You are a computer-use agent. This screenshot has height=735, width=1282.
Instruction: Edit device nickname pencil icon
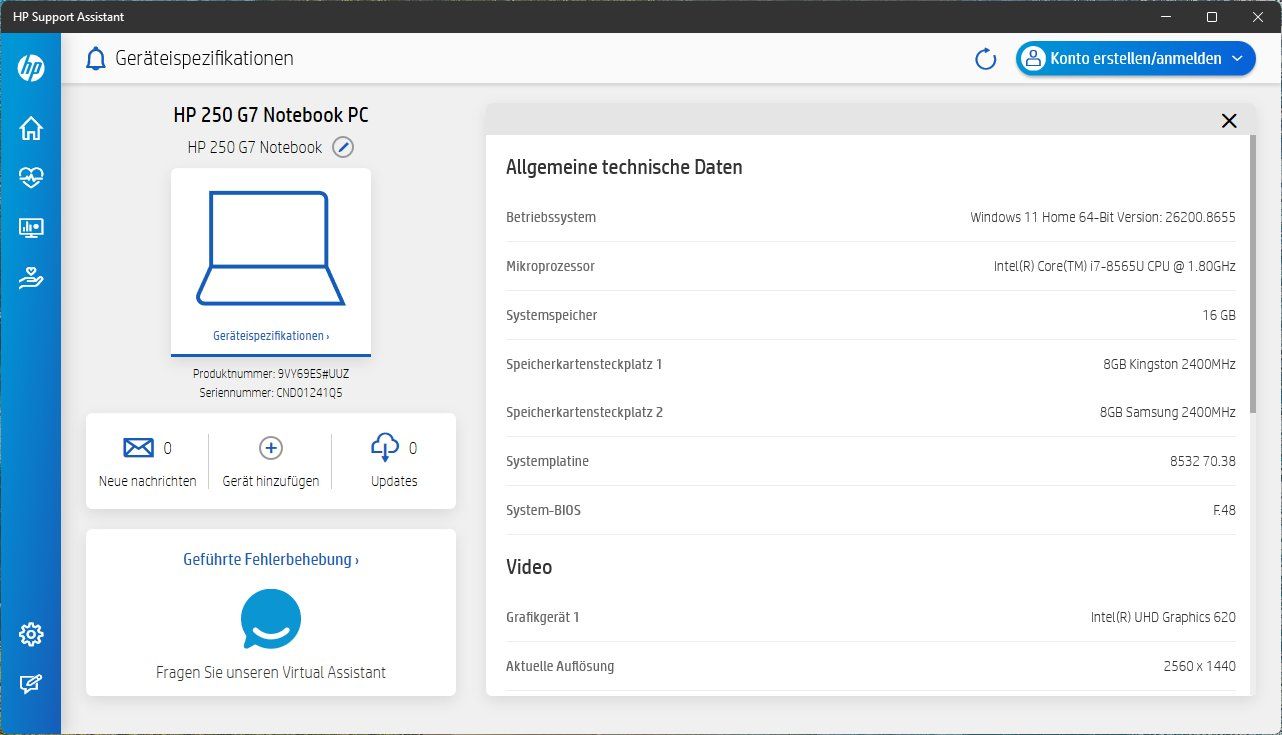[343, 147]
